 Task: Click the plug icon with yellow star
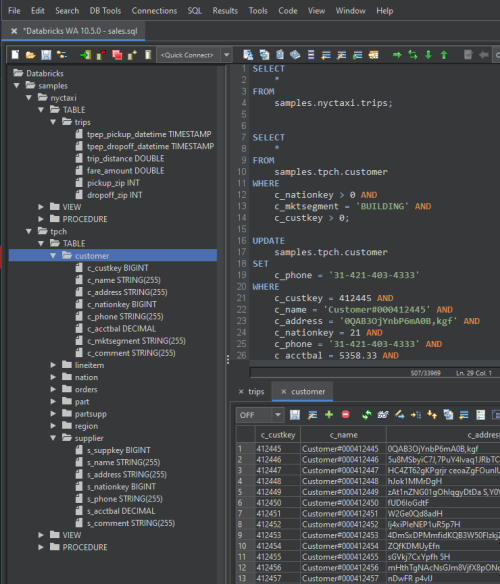[x=132, y=55]
